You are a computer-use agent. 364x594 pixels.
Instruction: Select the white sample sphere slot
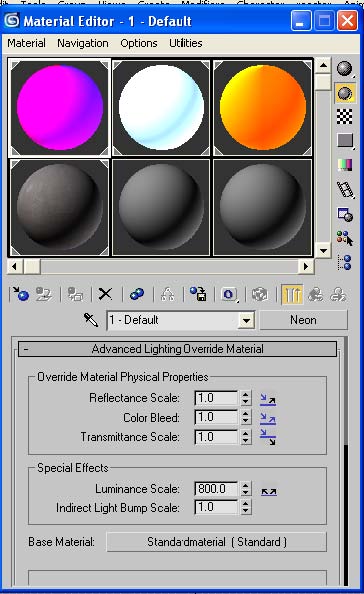pos(161,108)
